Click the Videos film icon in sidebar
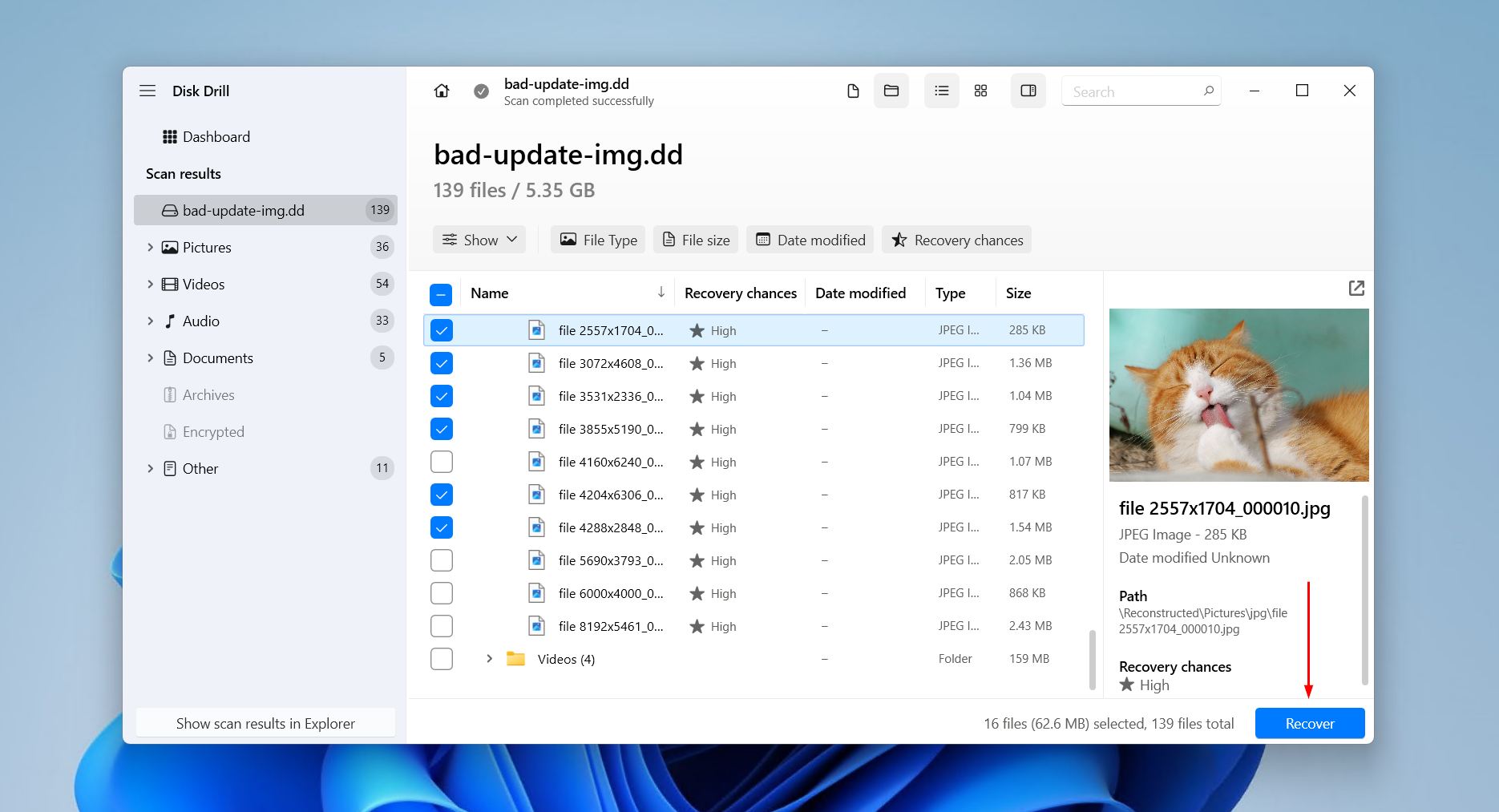The height and width of the screenshot is (812, 1499). [170, 285]
